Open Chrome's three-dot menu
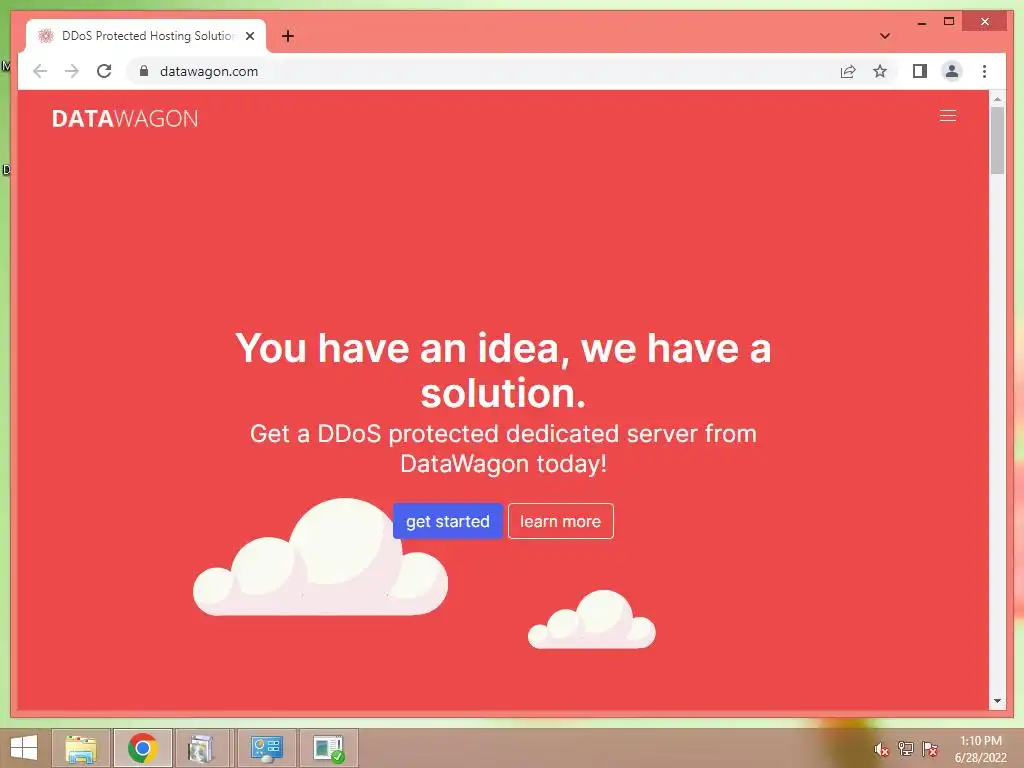The height and width of the screenshot is (768, 1024). (984, 71)
